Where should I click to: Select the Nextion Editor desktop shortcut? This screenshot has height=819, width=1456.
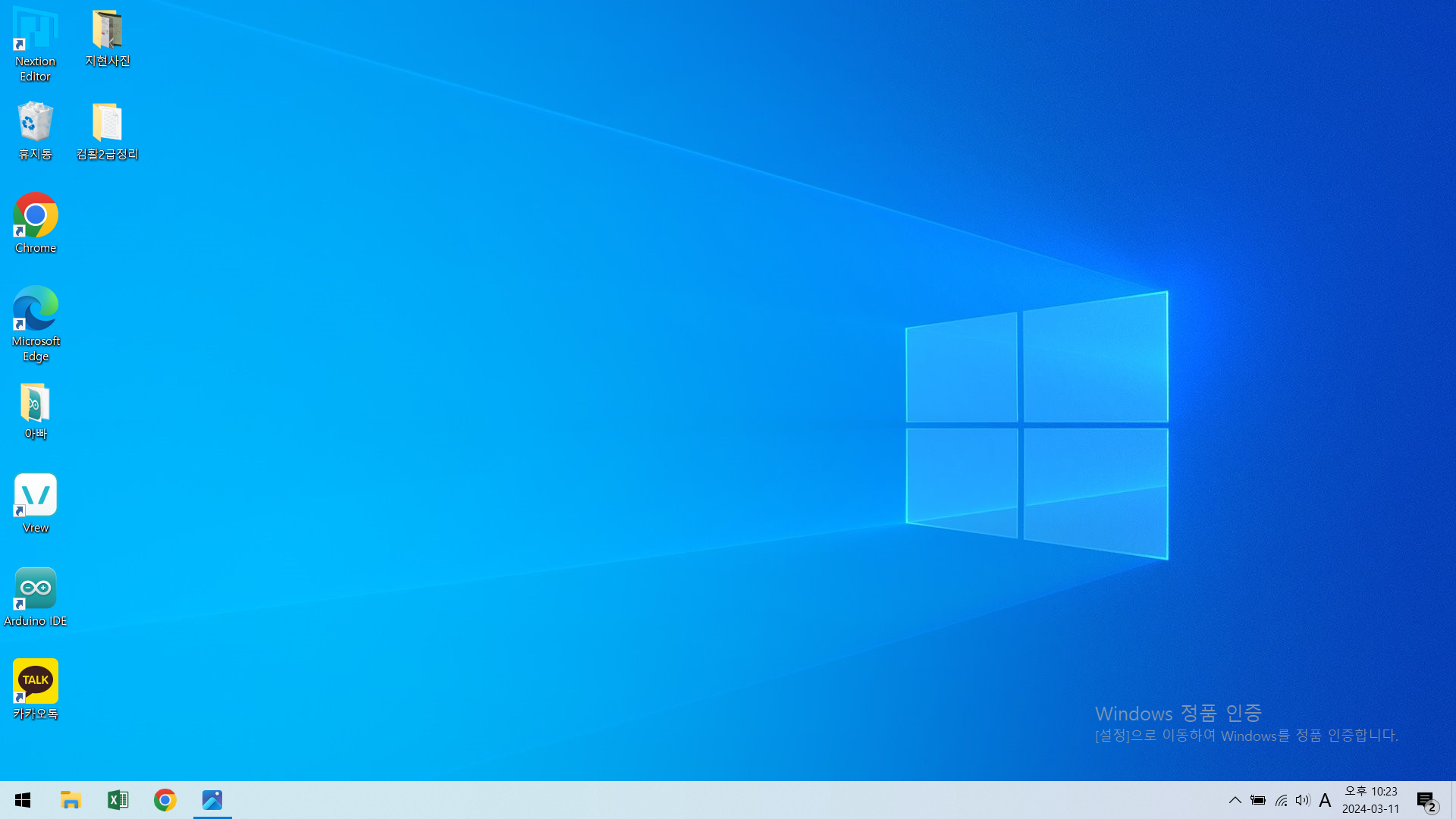(35, 44)
